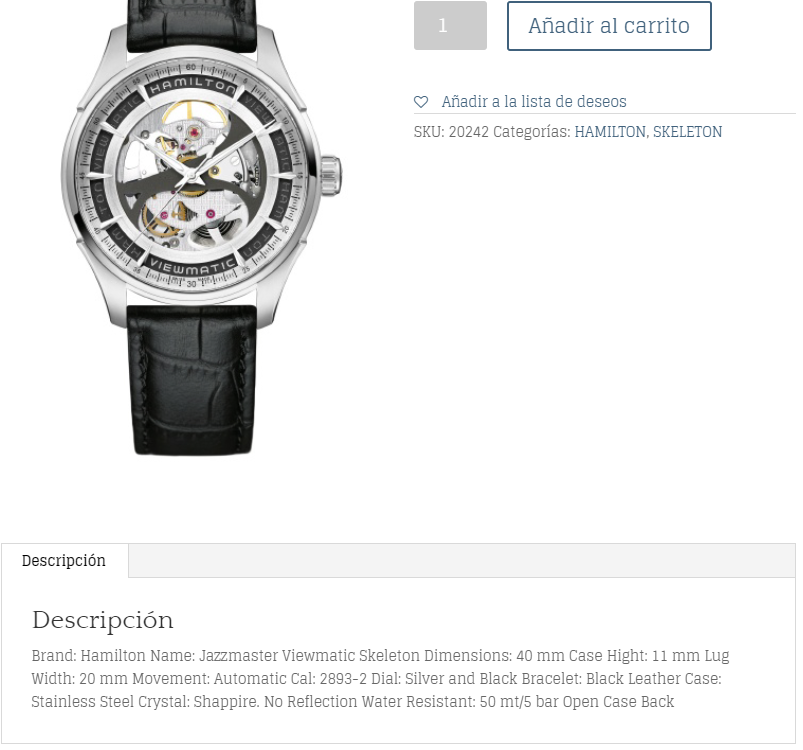
Task: Click the lower black leather strap
Action: 193,380
